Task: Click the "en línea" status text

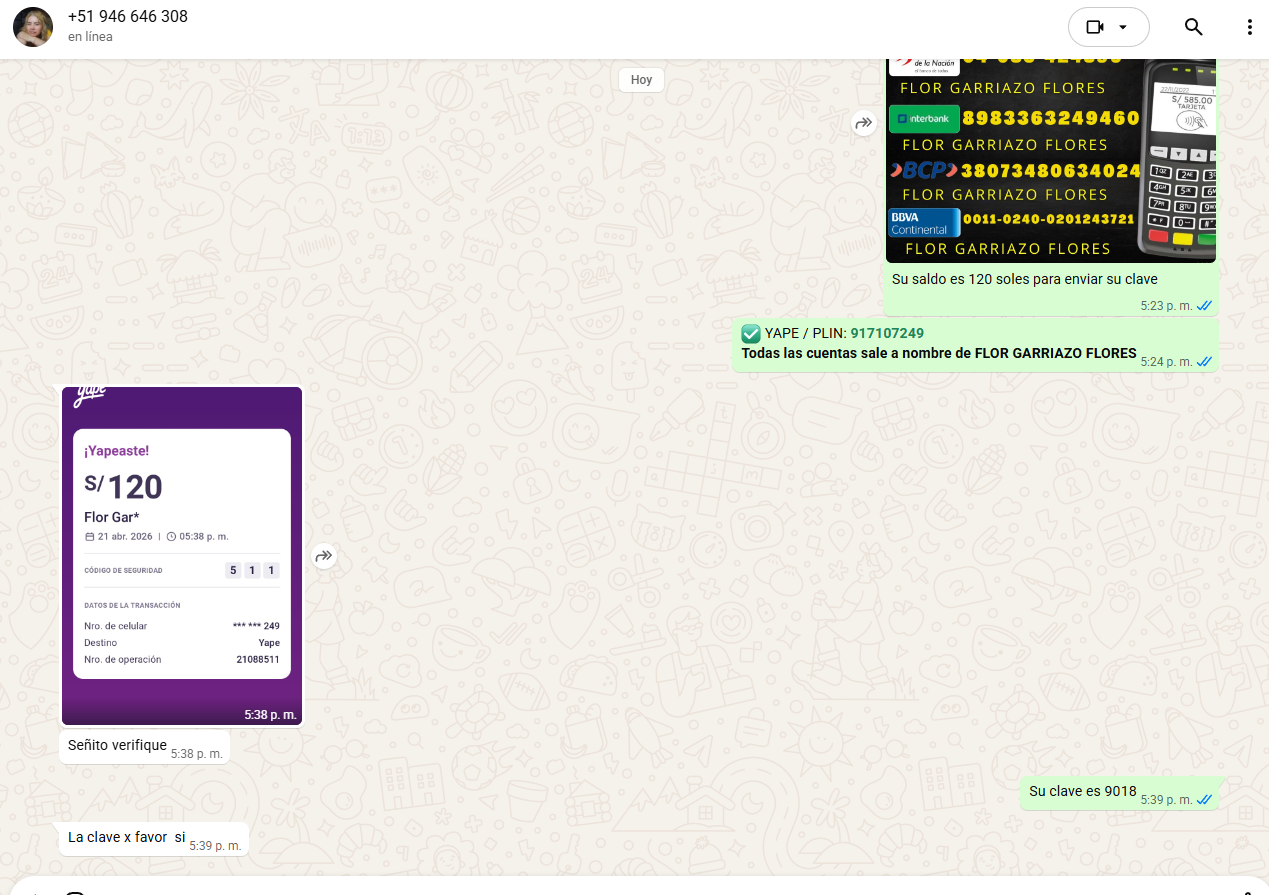Action: click(90, 37)
